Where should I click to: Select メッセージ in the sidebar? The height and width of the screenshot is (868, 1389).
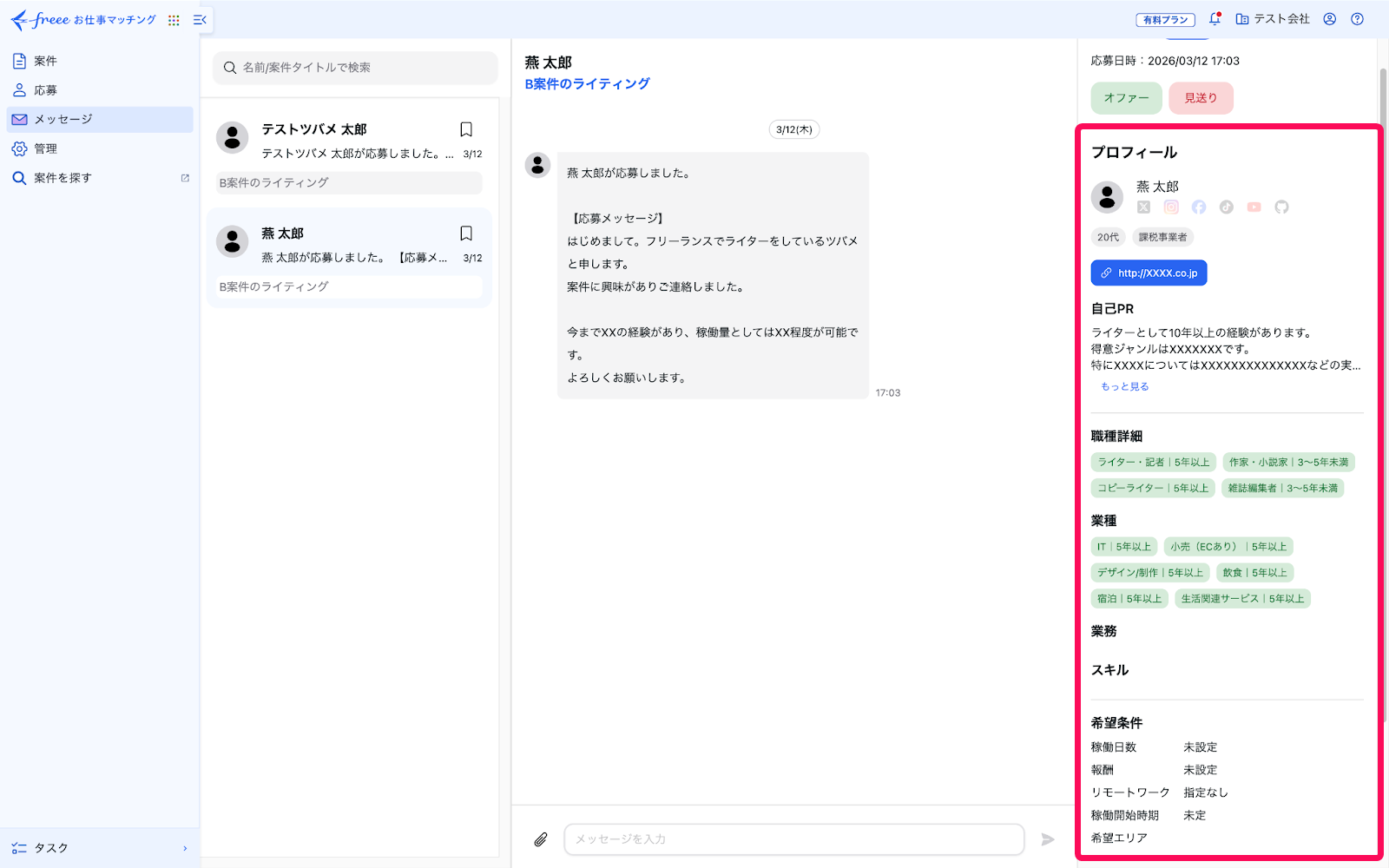click(100, 120)
